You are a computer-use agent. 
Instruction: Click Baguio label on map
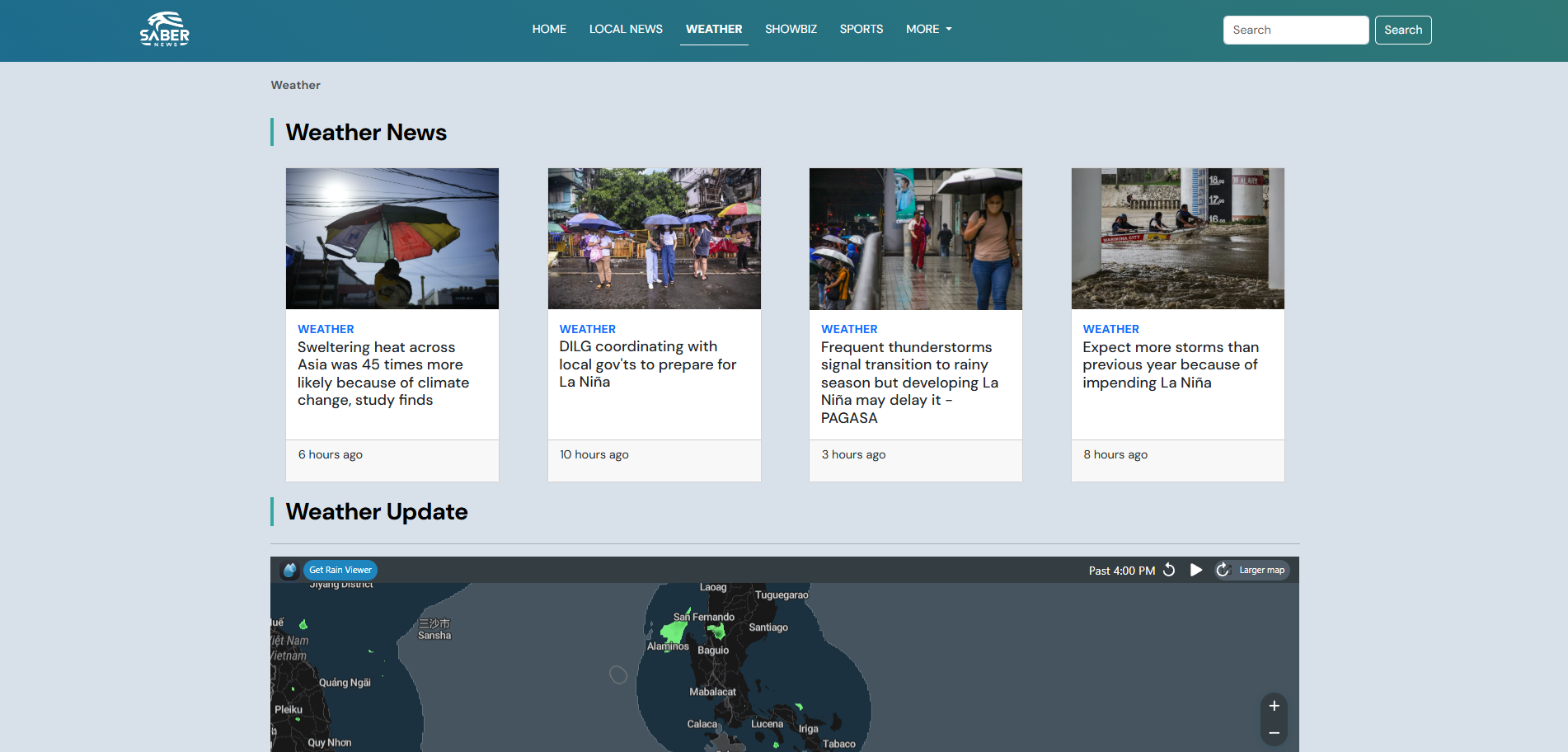tap(713, 650)
